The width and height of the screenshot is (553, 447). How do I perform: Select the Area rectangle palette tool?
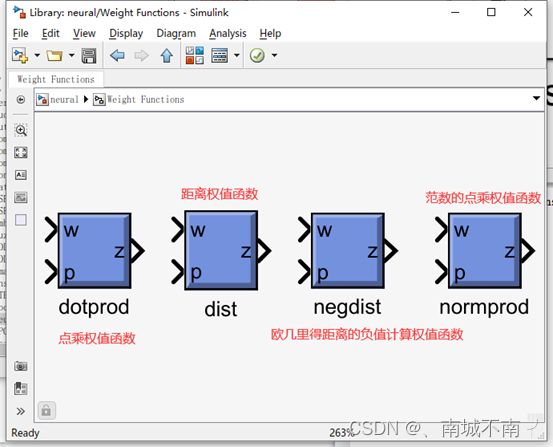21,220
